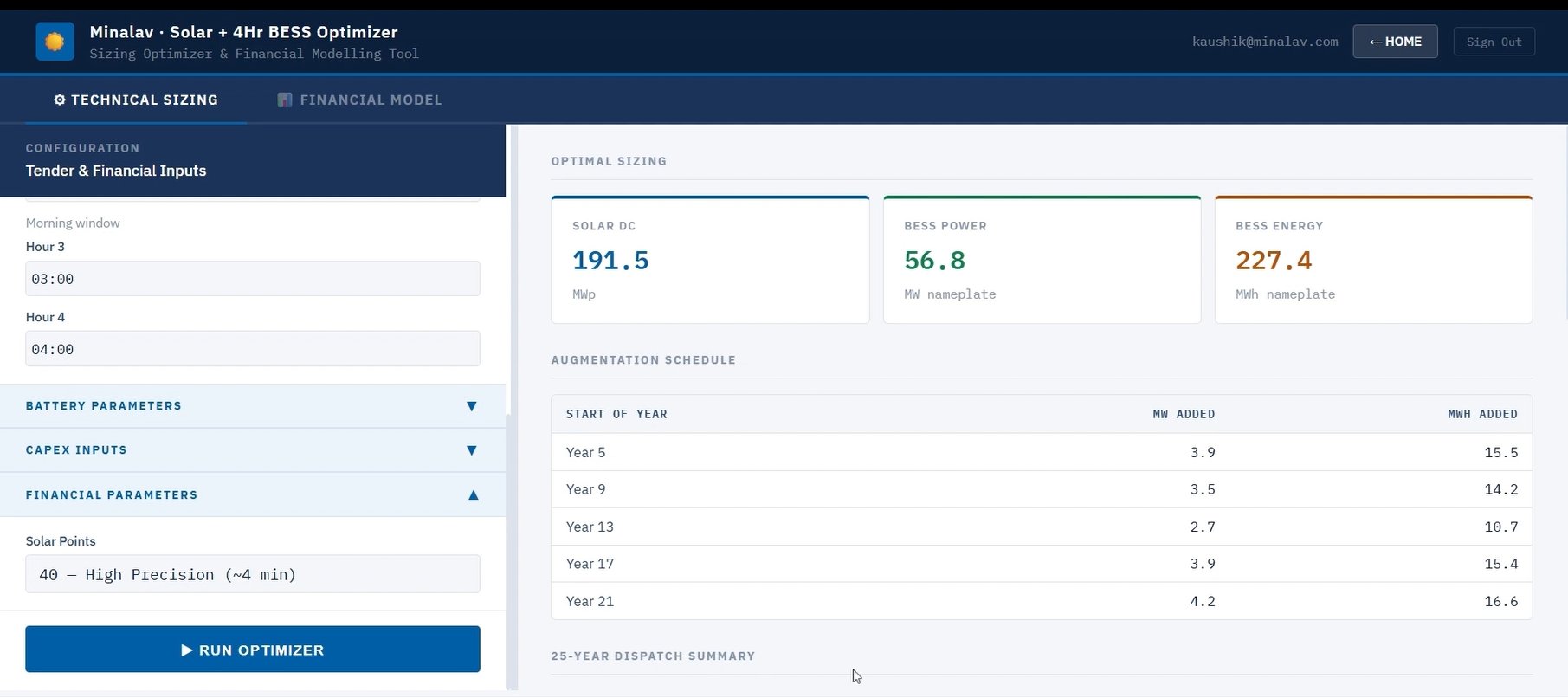Select the Technical Sizing tab
This screenshot has height=698, width=1568.
click(136, 100)
